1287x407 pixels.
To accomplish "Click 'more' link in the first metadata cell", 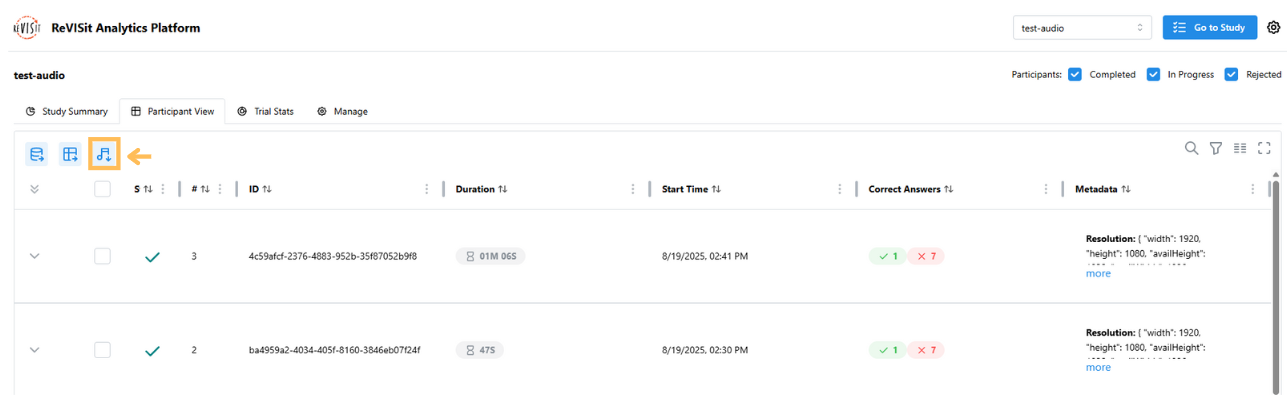I will [x=1098, y=273].
